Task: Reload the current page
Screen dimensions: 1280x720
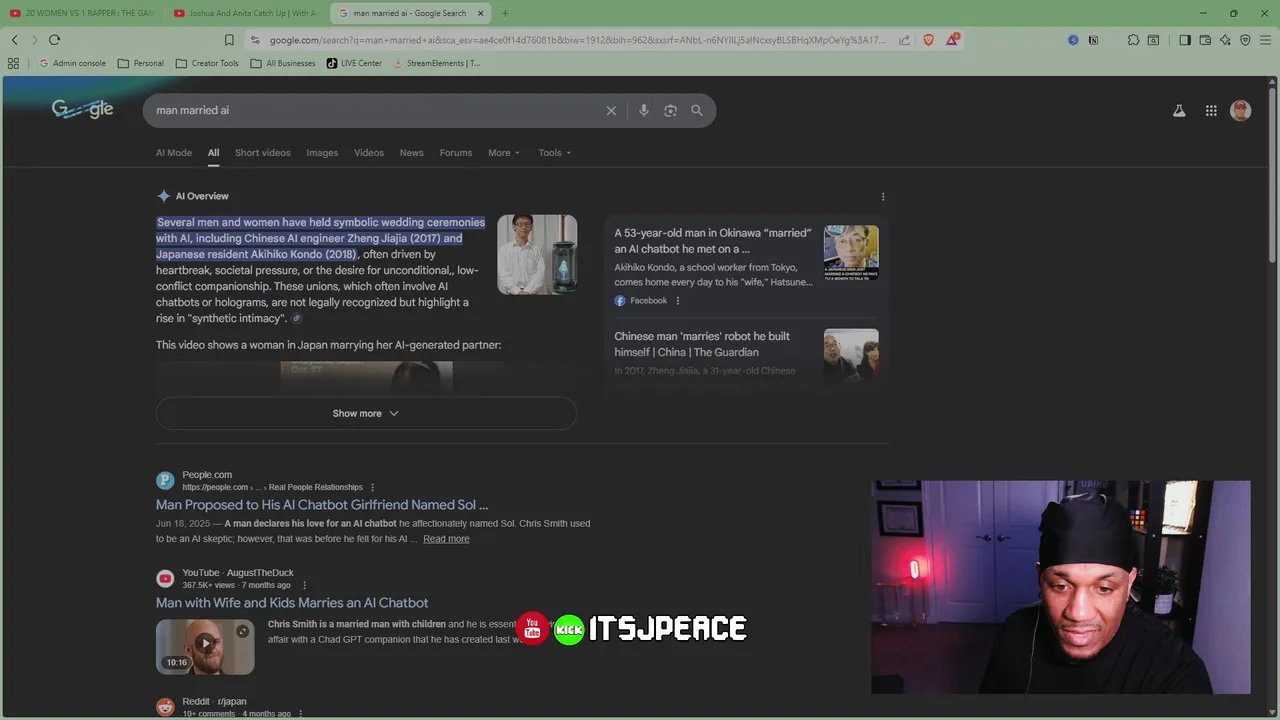Action: pos(54,40)
